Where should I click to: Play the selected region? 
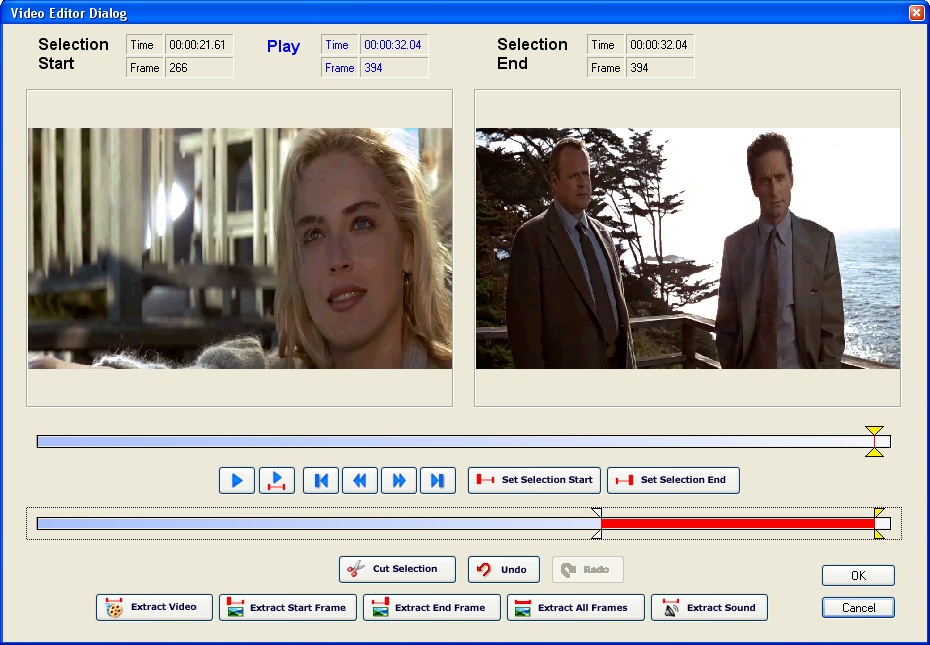pyautogui.click(x=277, y=480)
